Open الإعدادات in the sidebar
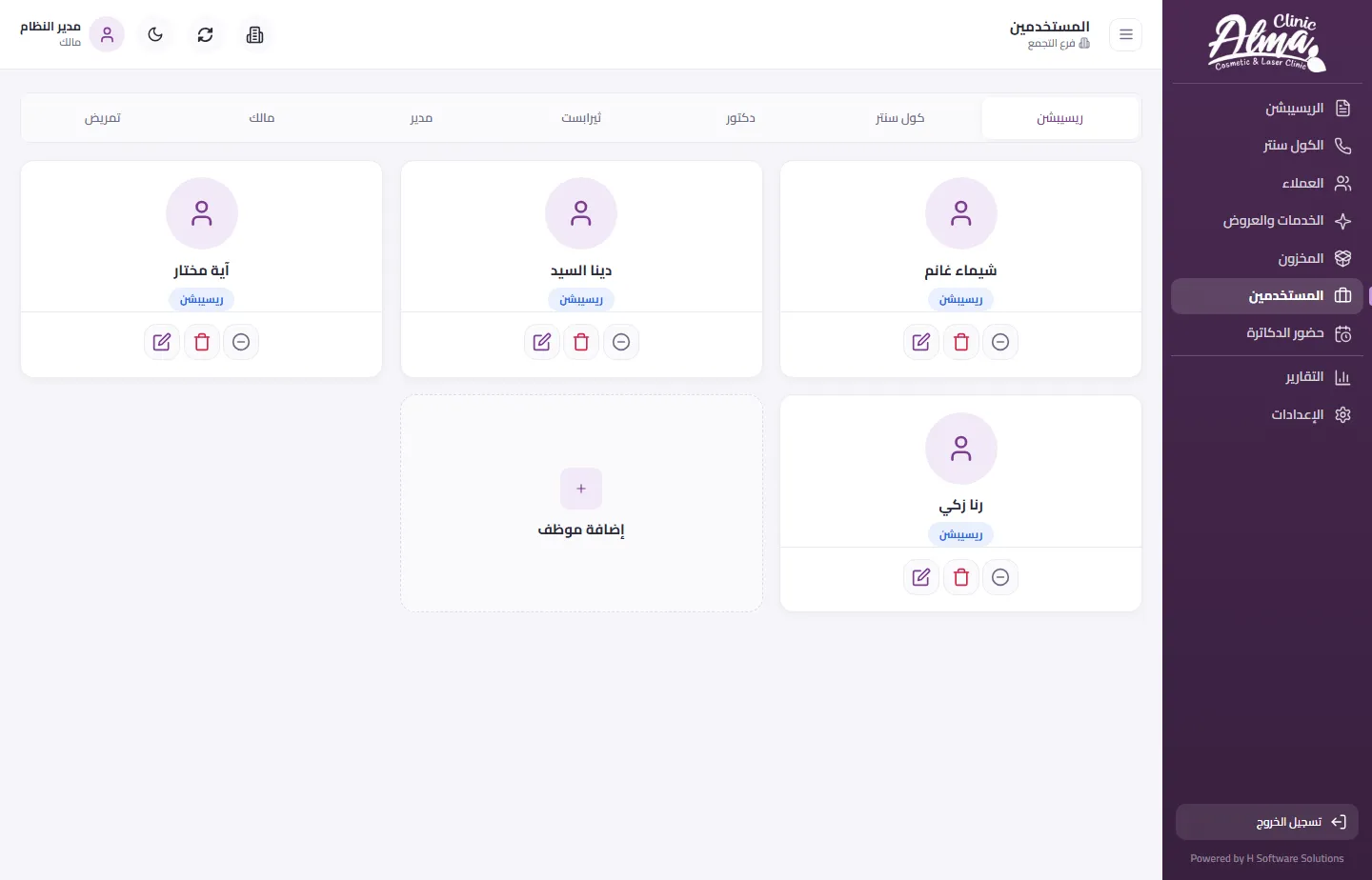The height and width of the screenshot is (880, 1372). coord(1267,414)
